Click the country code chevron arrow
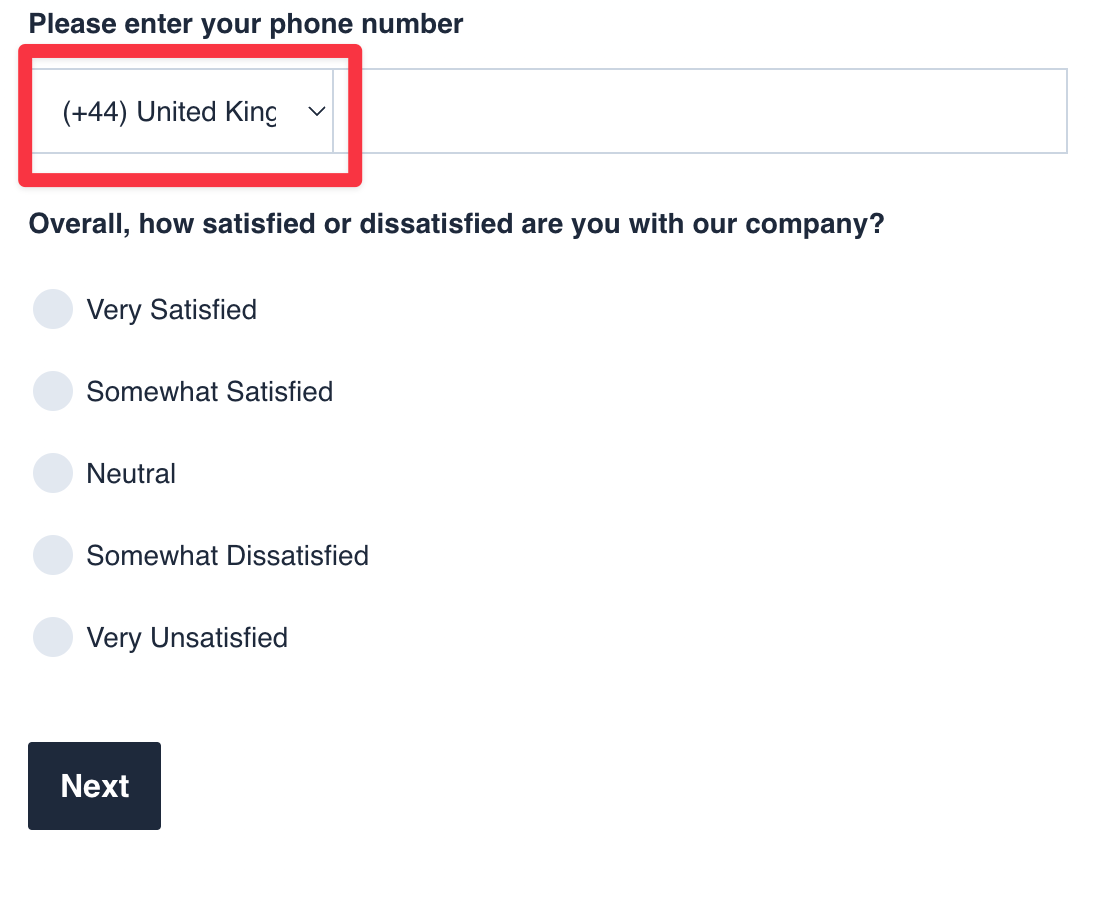This screenshot has width=1120, height=906. [x=316, y=112]
